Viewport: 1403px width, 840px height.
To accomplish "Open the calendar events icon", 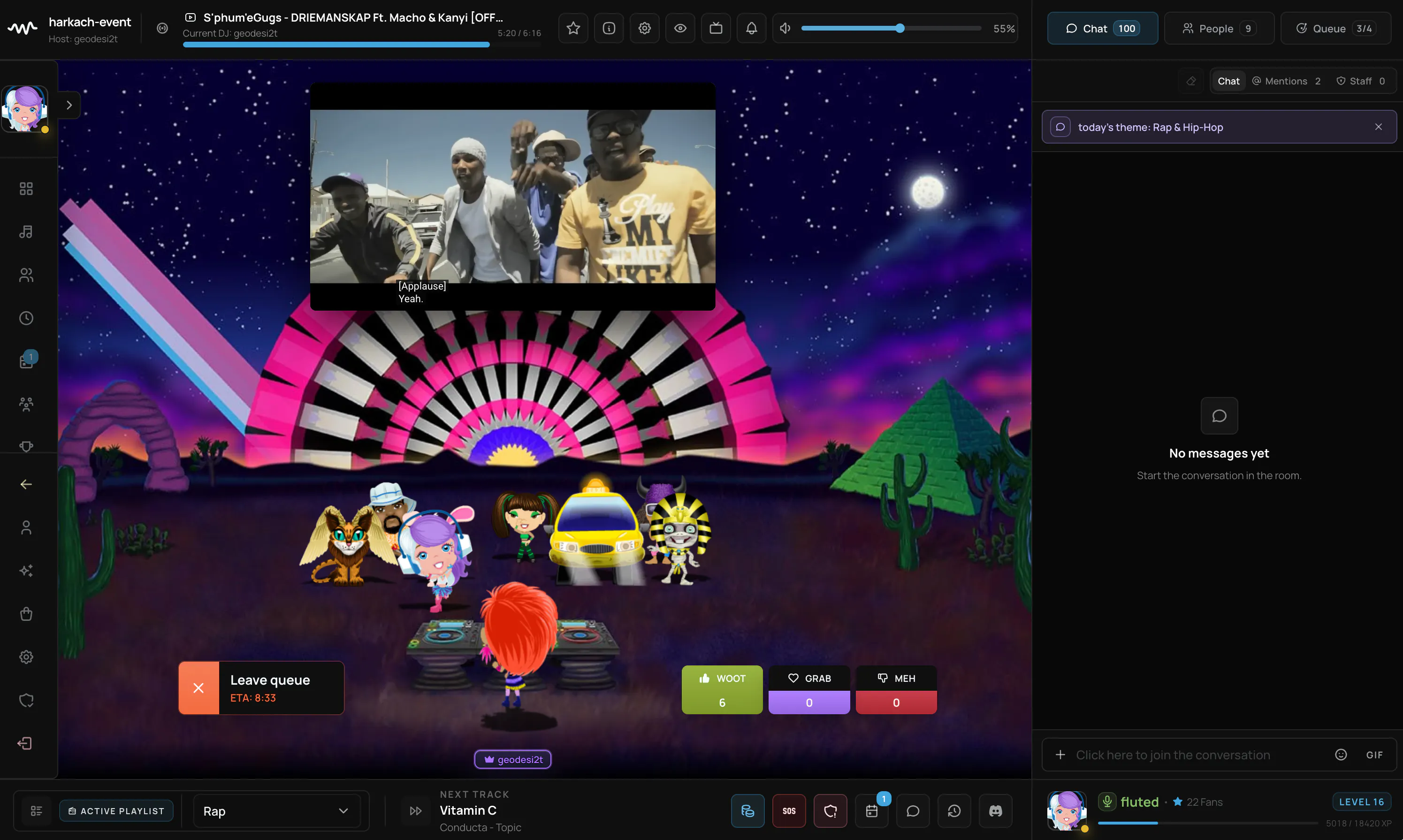I will click(871, 811).
